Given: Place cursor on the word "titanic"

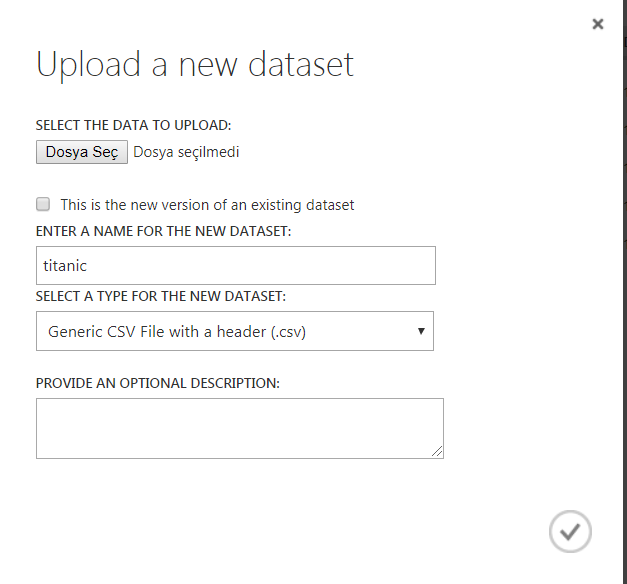Looking at the screenshot, I should pyautogui.click(x=65, y=266).
